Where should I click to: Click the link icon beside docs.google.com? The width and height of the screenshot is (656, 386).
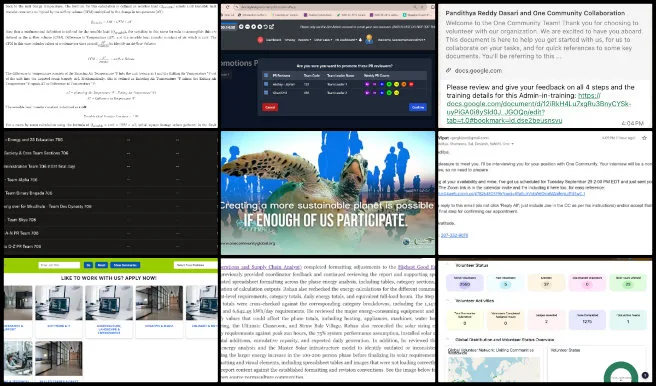coord(448,71)
